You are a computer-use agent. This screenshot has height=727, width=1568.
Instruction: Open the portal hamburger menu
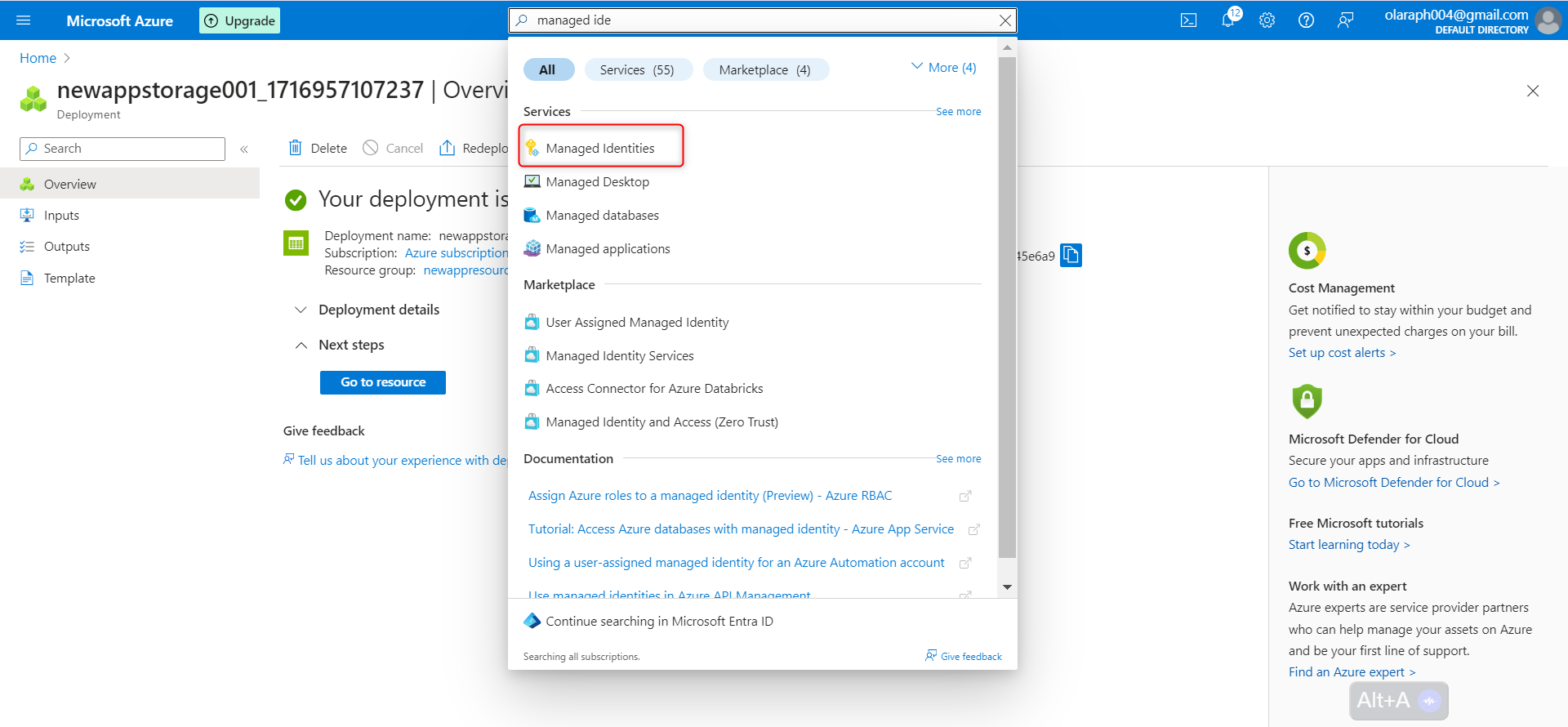(23, 20)
